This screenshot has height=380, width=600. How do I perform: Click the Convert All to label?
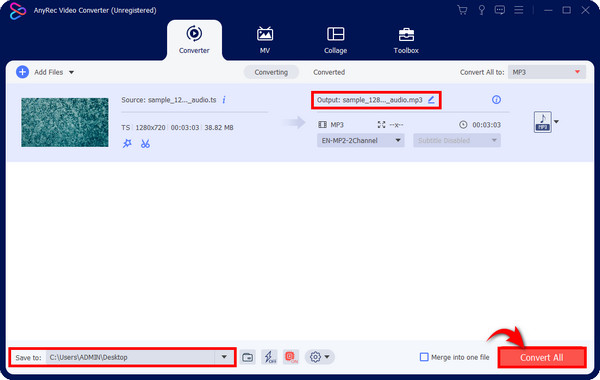(x=482, y=72)
